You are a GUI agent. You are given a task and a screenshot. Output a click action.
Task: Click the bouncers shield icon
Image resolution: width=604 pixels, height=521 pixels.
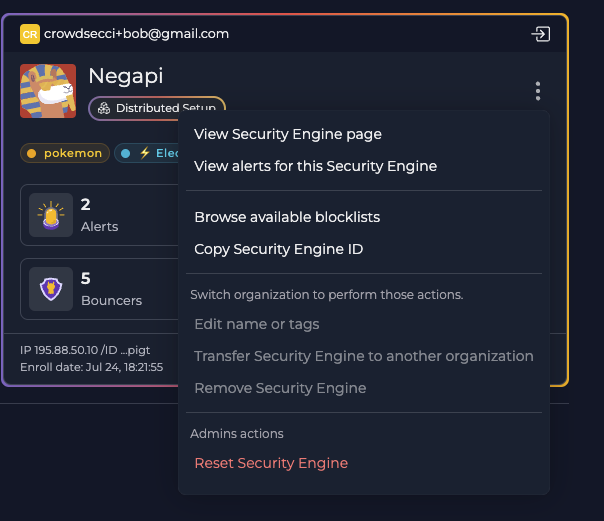pos(50,288)
